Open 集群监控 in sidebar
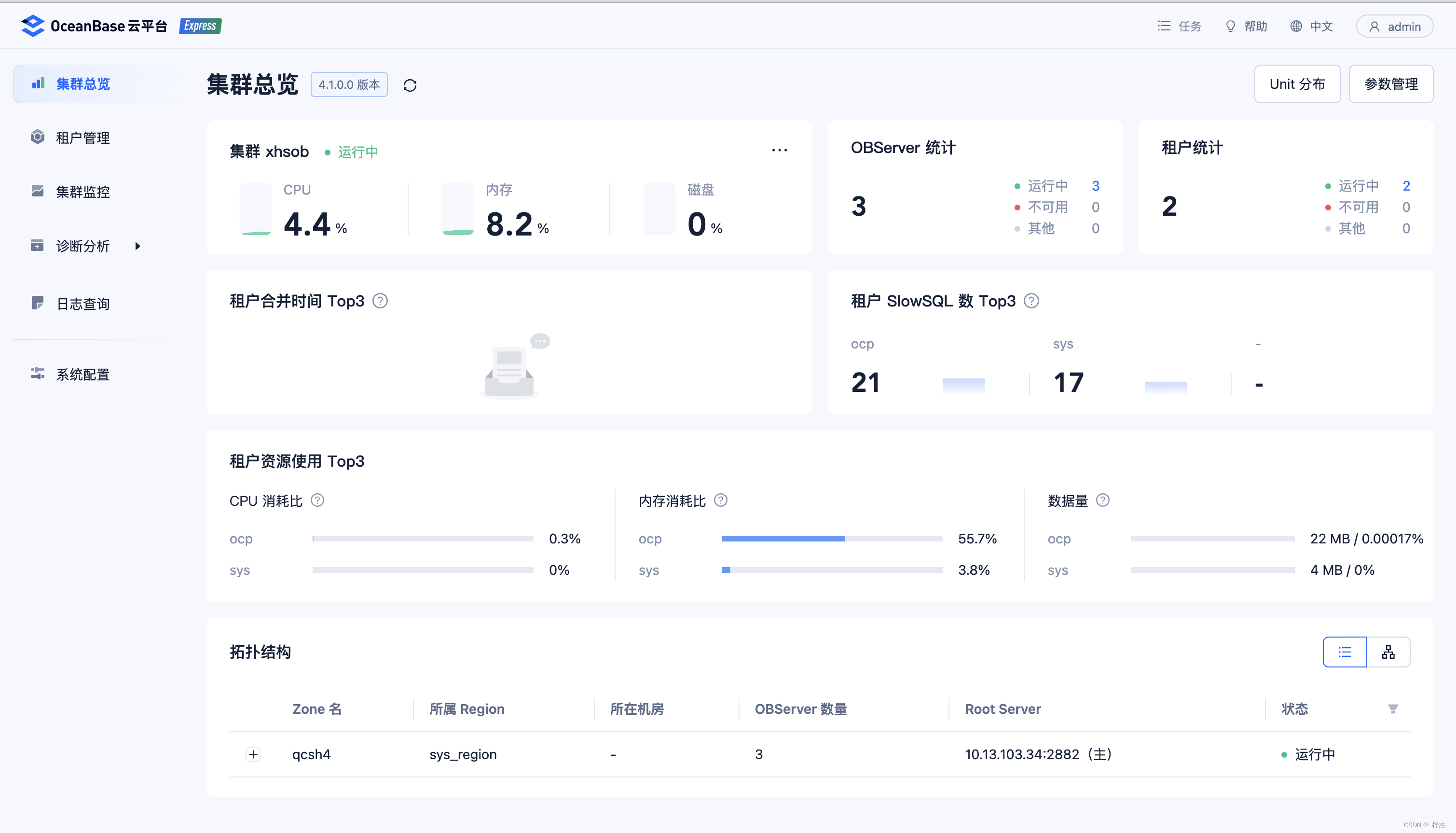Viewport: 1456px width, 833px height. pos(82,192)
